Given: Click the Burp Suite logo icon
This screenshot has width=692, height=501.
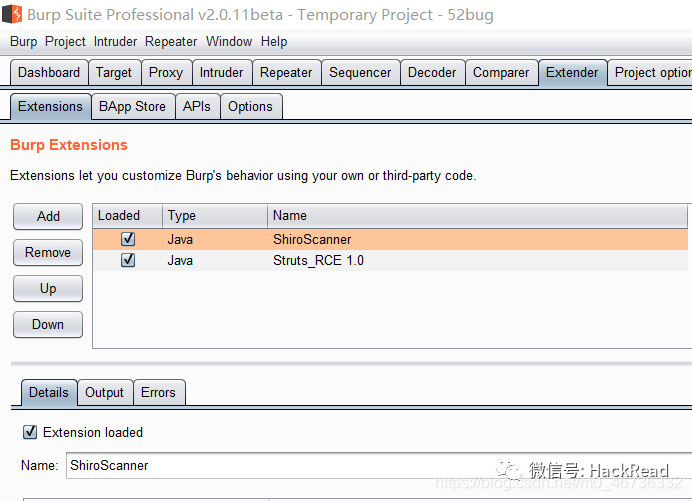Looking at the screenshot, I should point(12,14).
